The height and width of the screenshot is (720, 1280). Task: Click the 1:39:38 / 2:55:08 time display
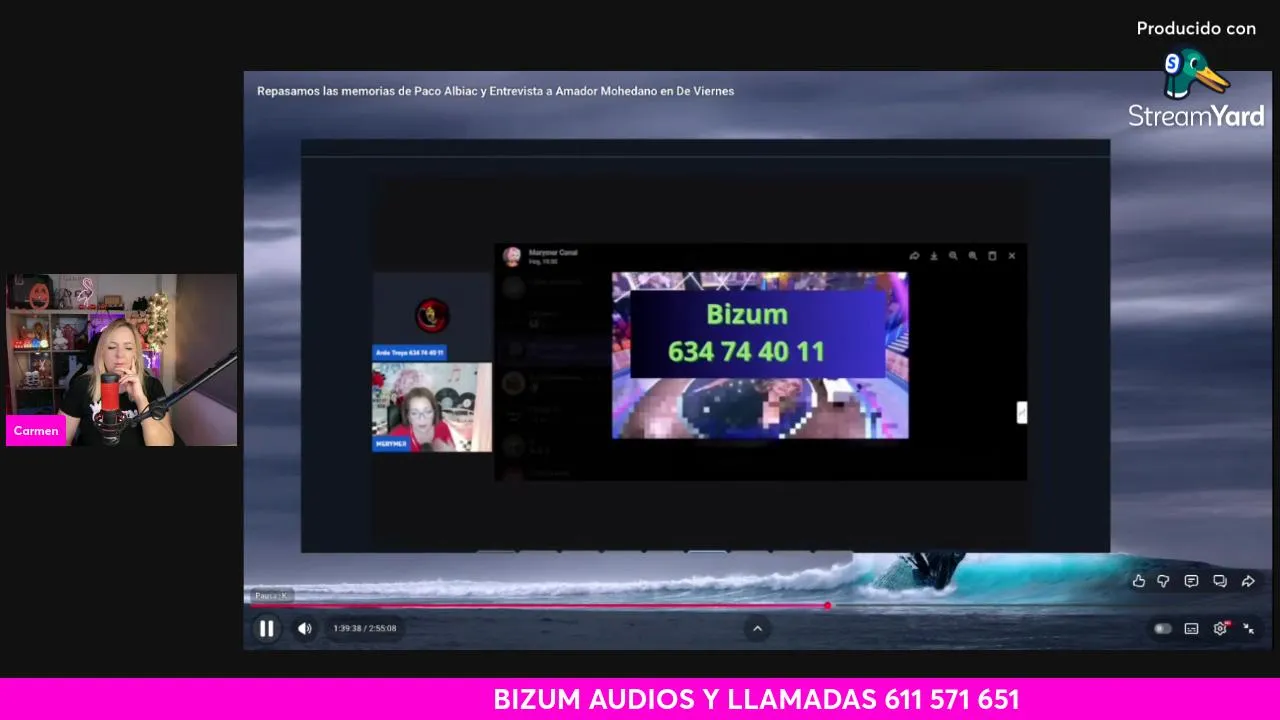click(365, 629)
